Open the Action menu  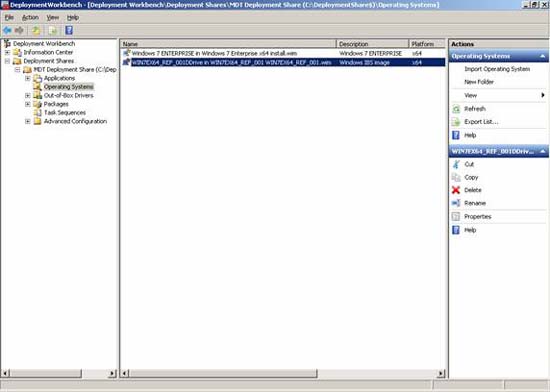point(30,18)
